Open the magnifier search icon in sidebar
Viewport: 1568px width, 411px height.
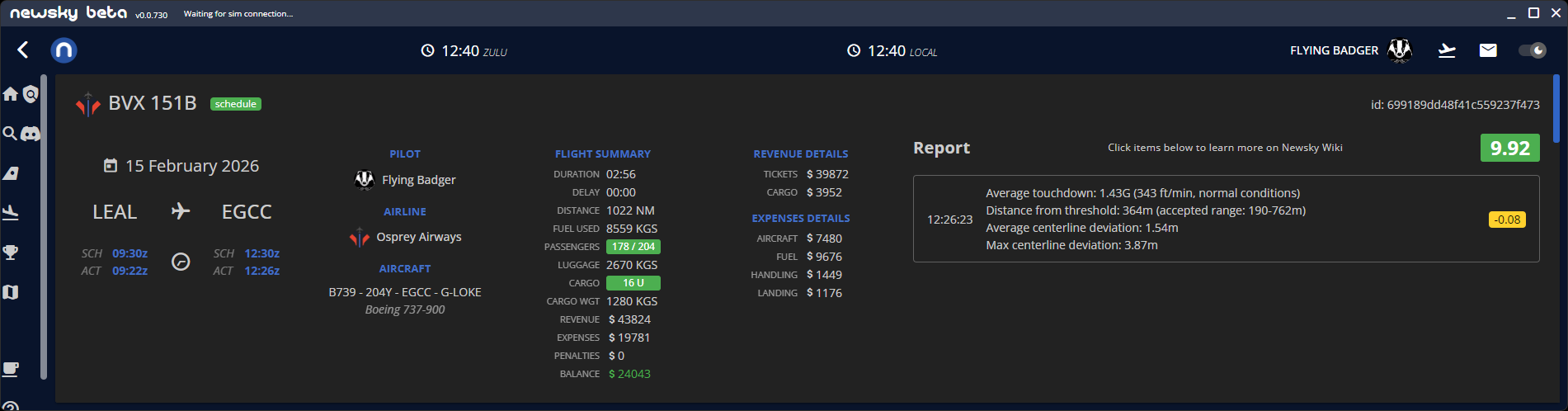(x=10, y=133)
